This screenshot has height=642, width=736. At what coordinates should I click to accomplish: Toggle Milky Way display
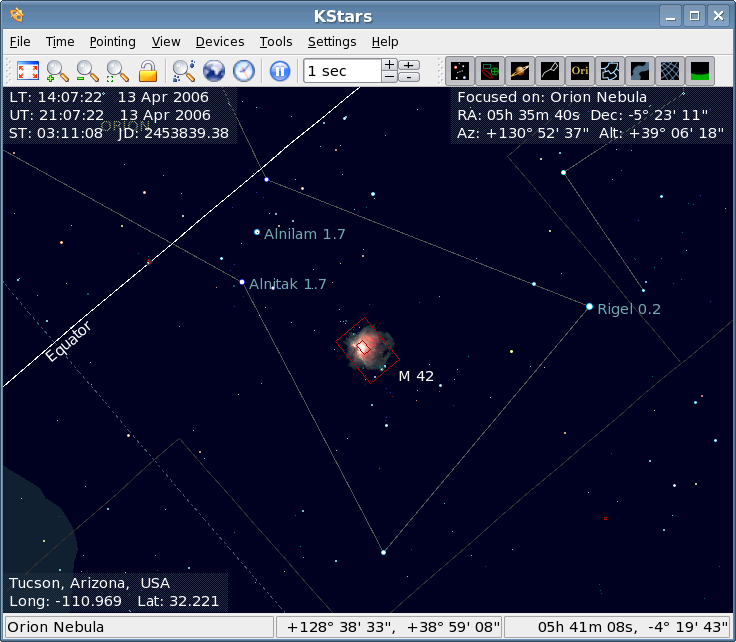[x=640, y=71]
